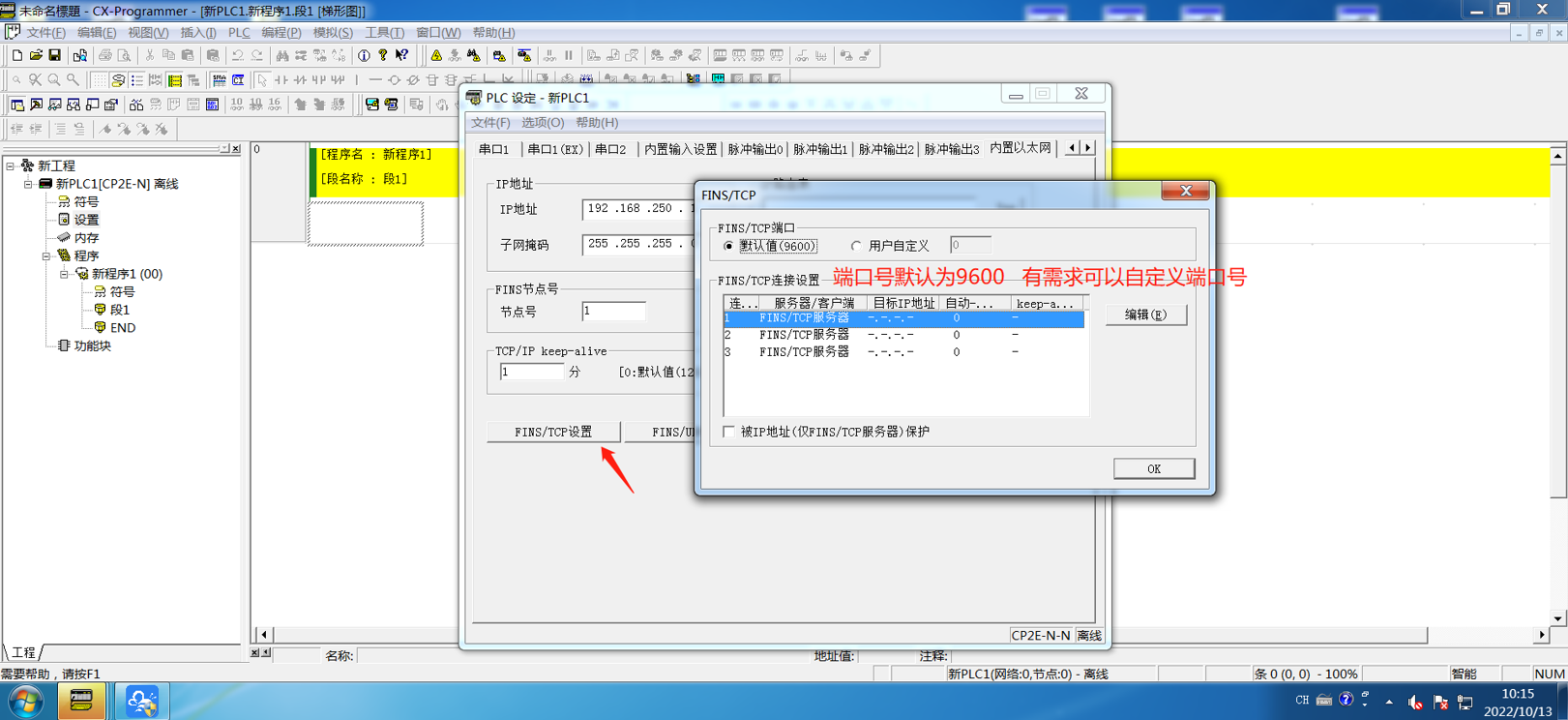Click the yellow warning triangle work-online icon
The image size is (1568, 720).
[x=436, y=56]
